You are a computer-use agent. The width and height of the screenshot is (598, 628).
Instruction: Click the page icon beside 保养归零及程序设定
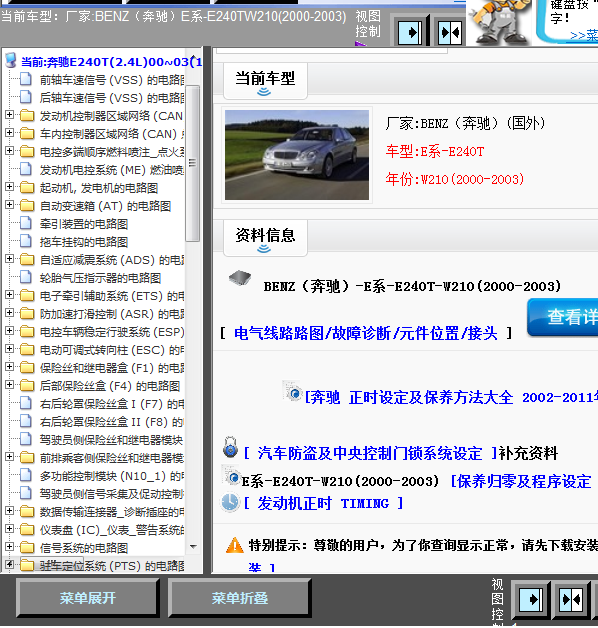click(231, 475)
